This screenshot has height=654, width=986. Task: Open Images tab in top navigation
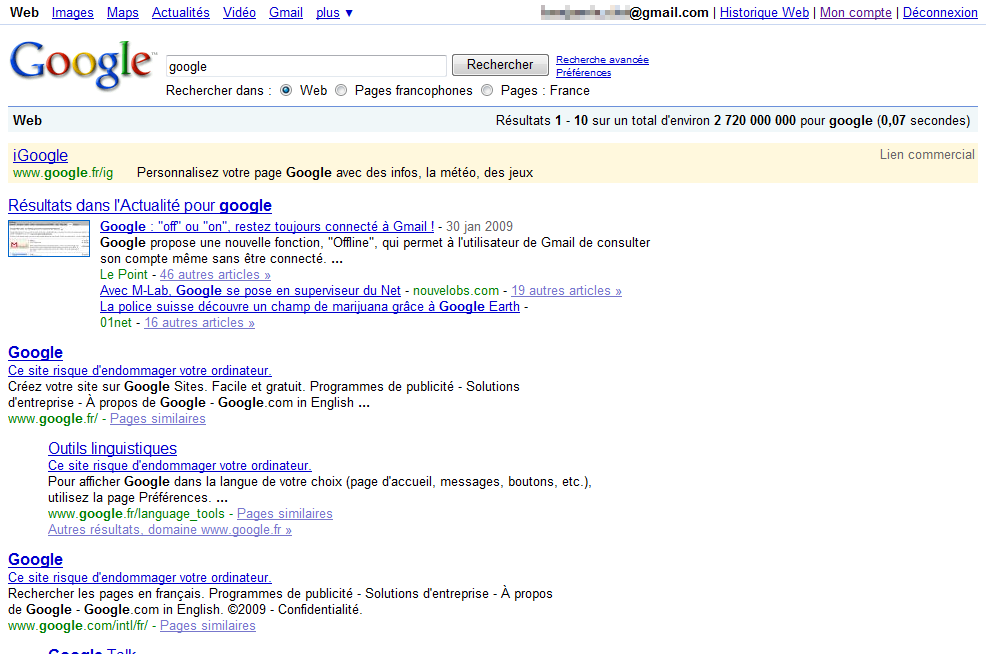click(72, 13)
